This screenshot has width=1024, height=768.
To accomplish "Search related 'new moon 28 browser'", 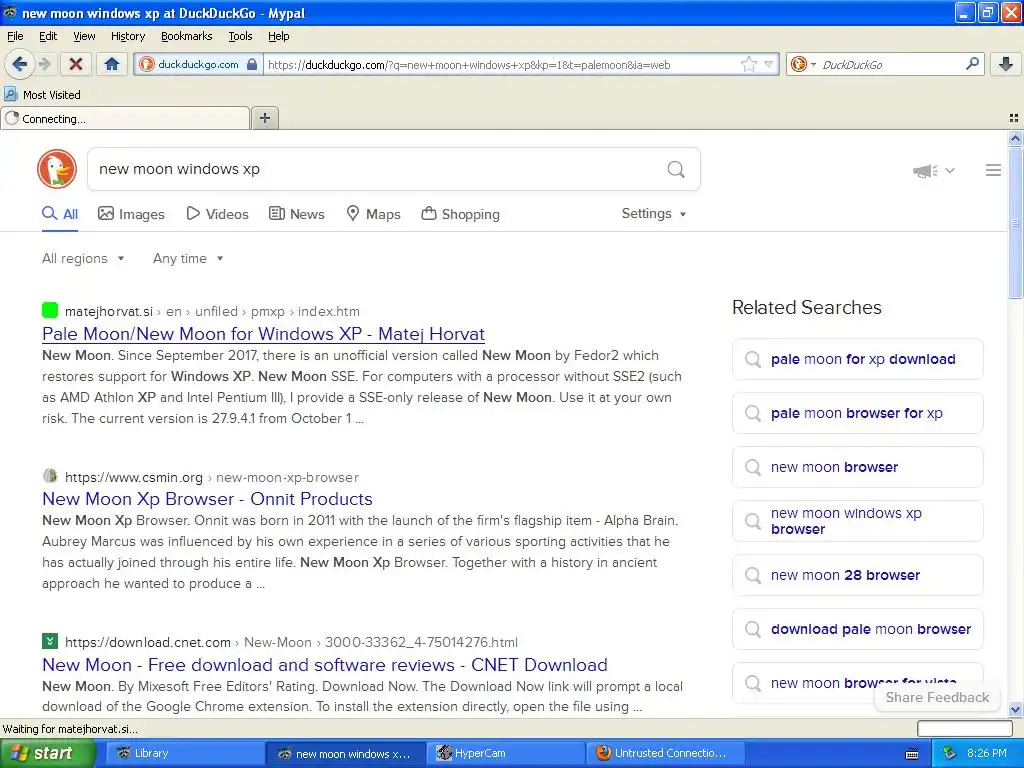I will pyautogui.click(x=857, y=575).
